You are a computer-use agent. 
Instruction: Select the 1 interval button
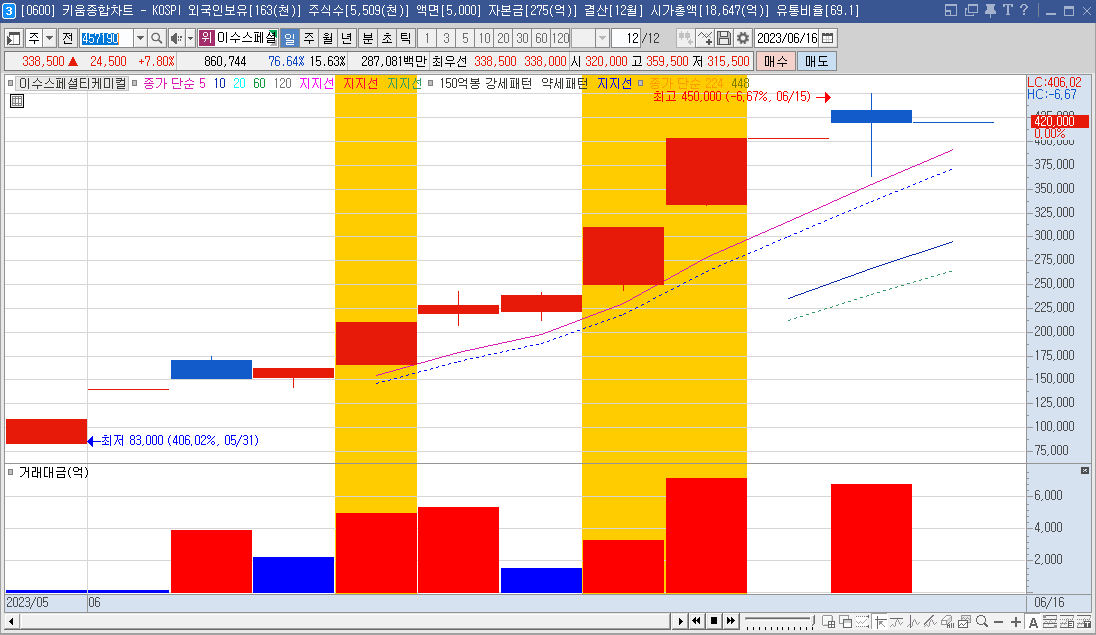click(x=427, y=38)
